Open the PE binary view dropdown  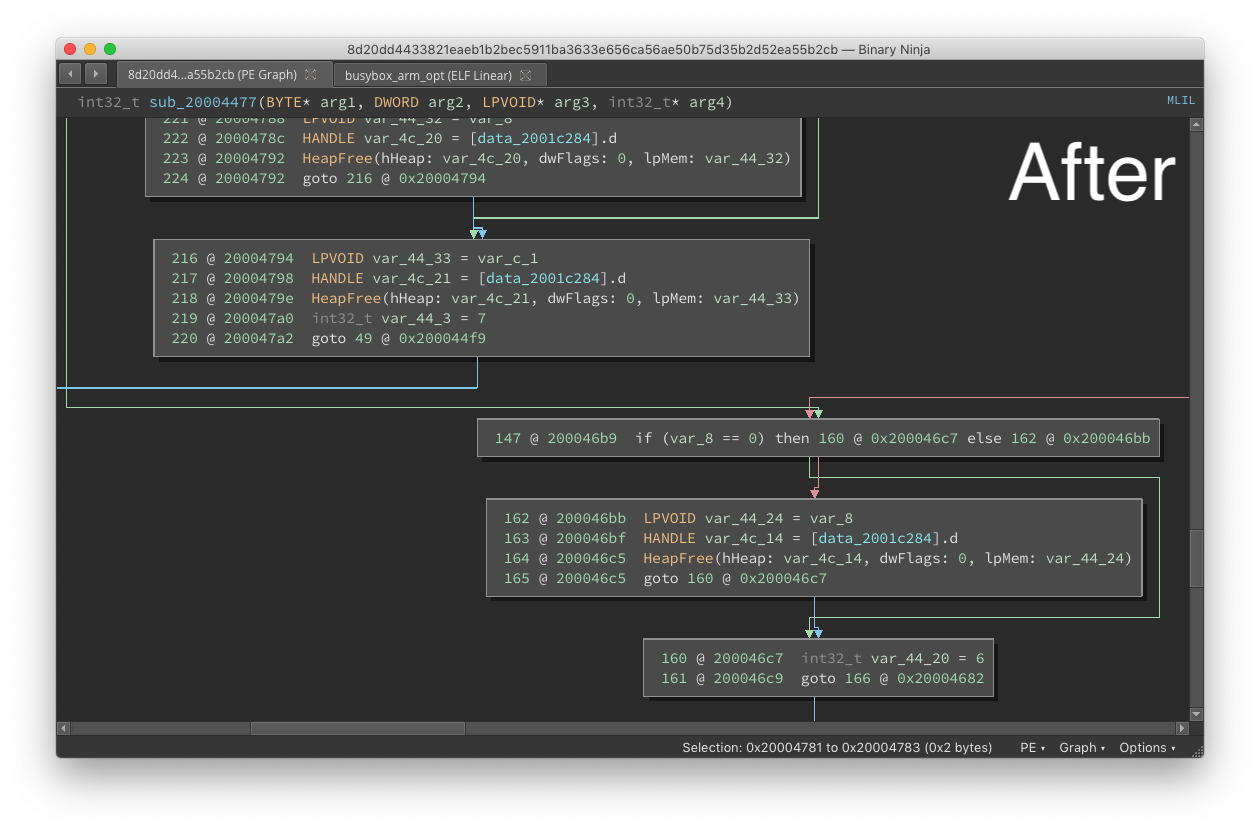click(x=1032, y=748)
